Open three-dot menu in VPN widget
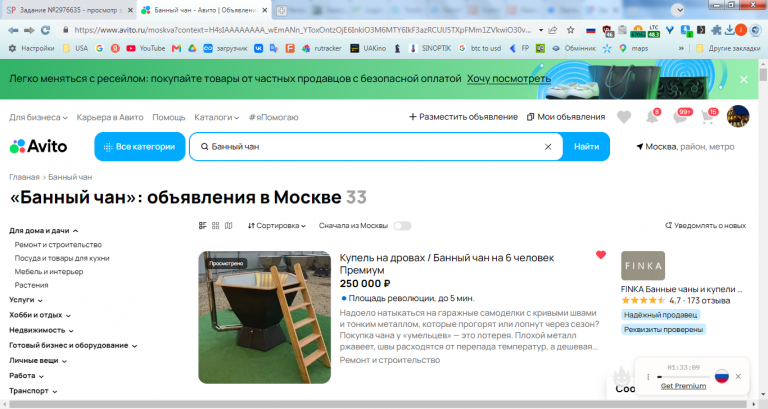768x409 pixels. tap(648, 377)
